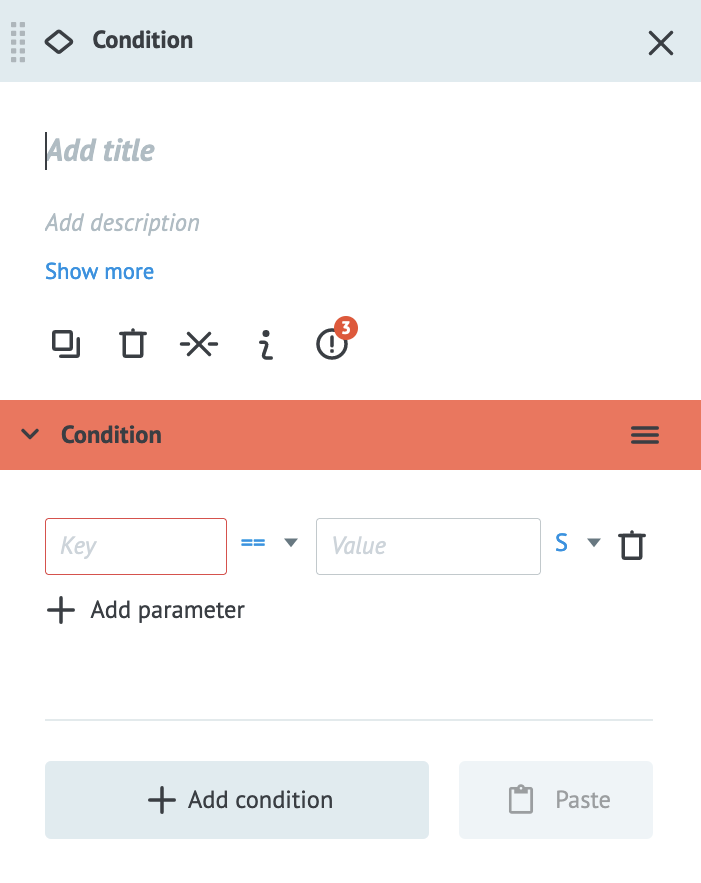Viewport: 701px width, 883px height.
Task: Collapse the orange Condition section
Action: (30, 434)
